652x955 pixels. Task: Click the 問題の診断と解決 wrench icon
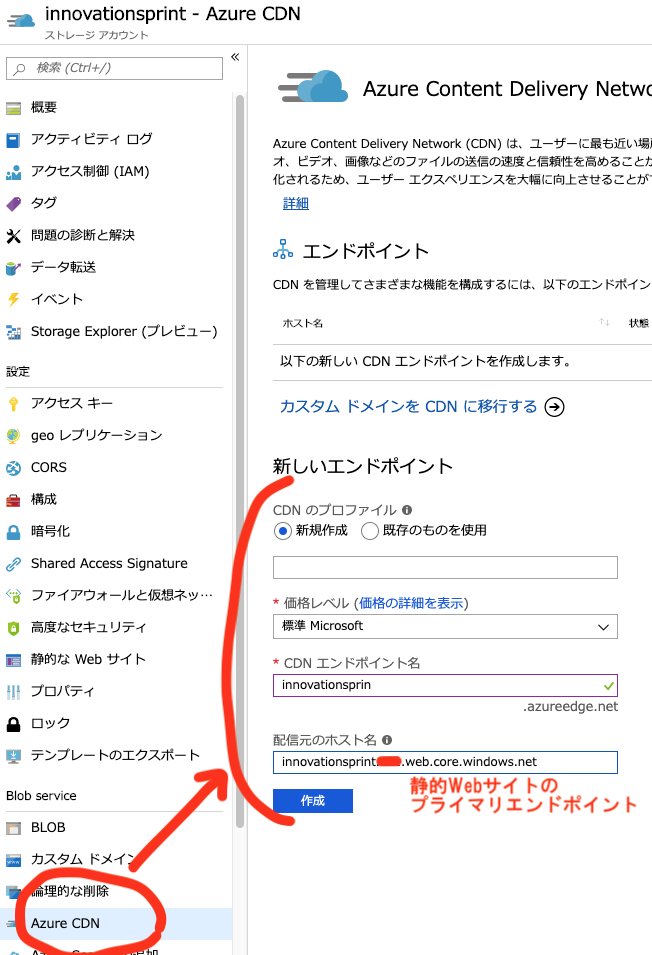(13, 236)
